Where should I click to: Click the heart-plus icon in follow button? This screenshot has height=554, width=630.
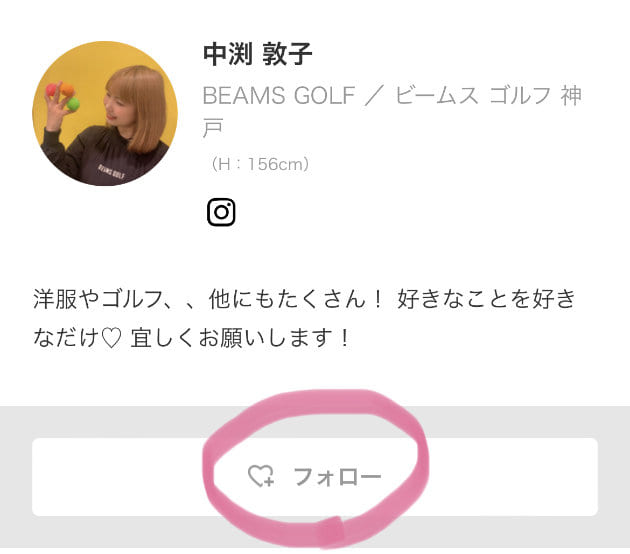(261, 476)
